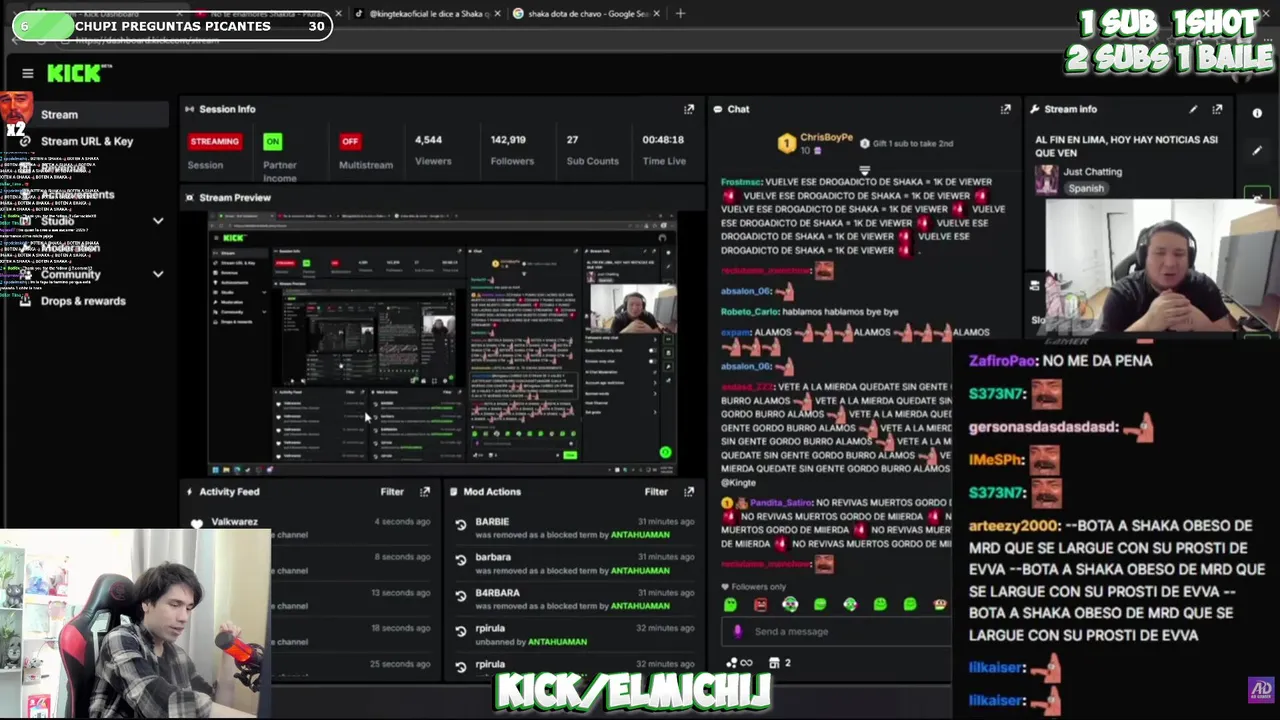Viewport: 1280px width, 720px height.
Task: Open the hamburger menu beside the Kick logo
Action: (x=28, y=73)
